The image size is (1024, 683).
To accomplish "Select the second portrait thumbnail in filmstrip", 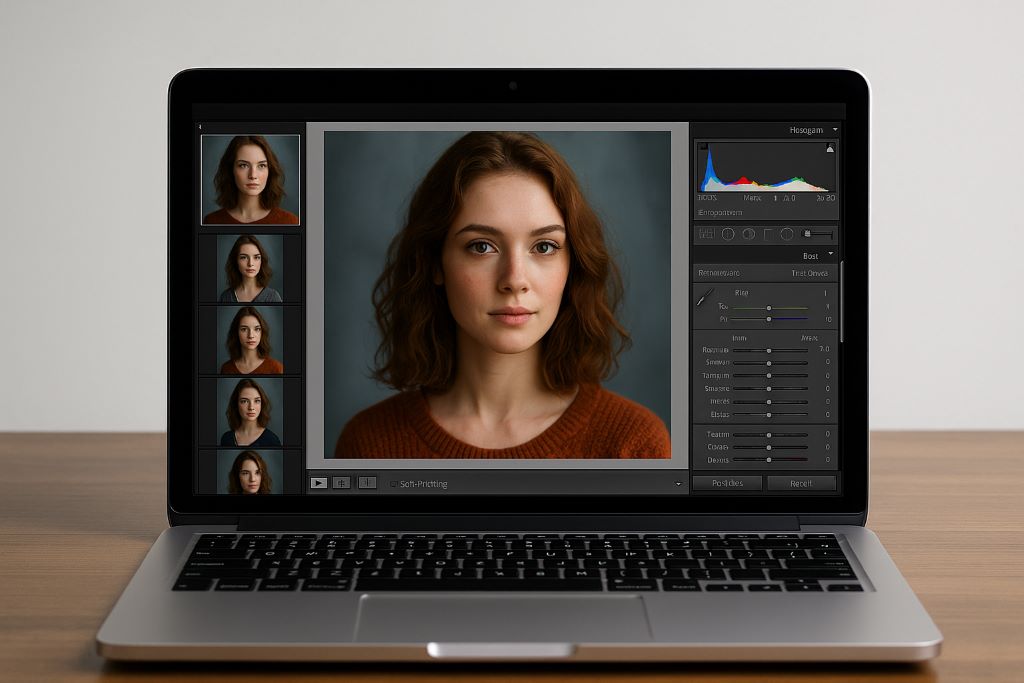I will click(x=250, y=268).
